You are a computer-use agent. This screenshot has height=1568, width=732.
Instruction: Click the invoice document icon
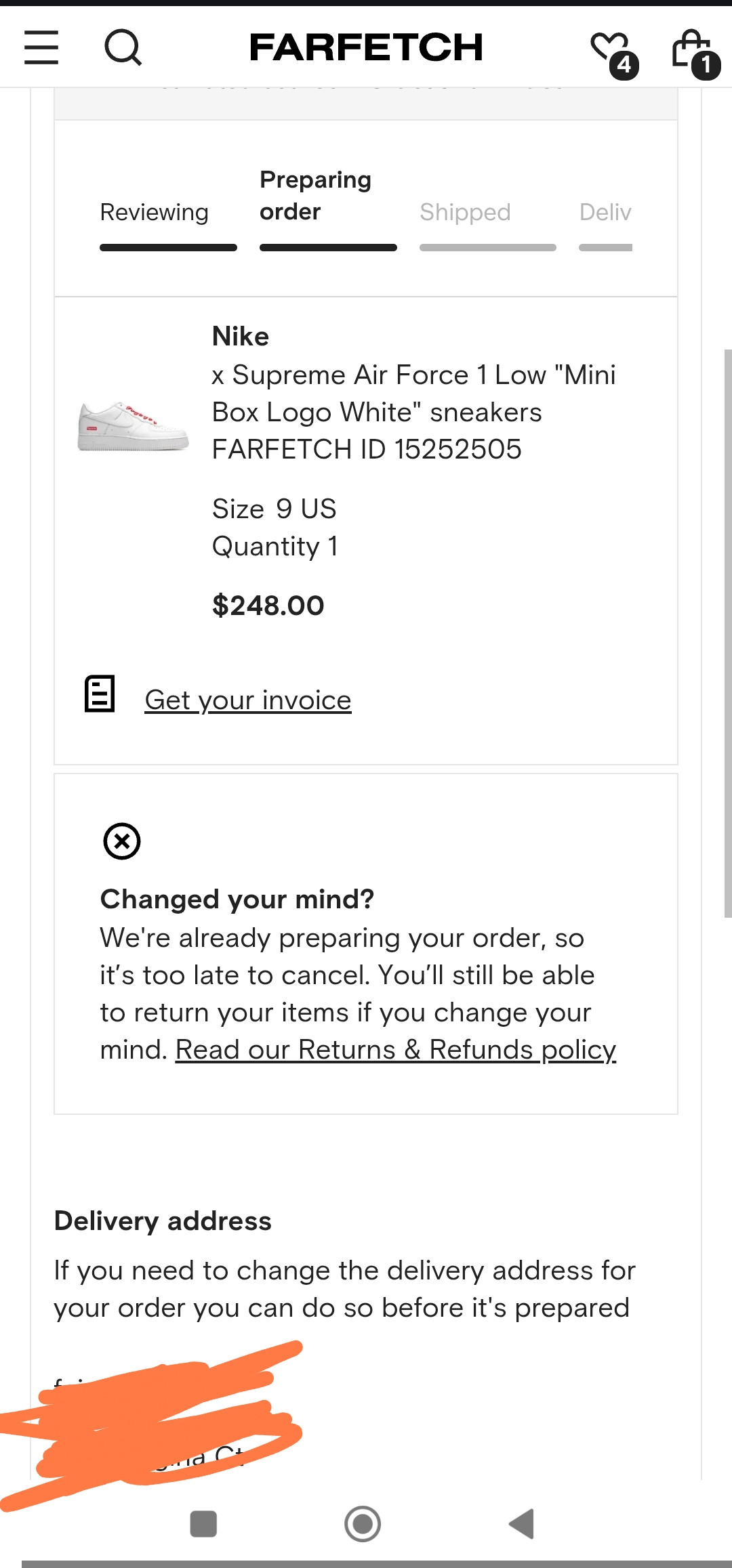[100, 694]
